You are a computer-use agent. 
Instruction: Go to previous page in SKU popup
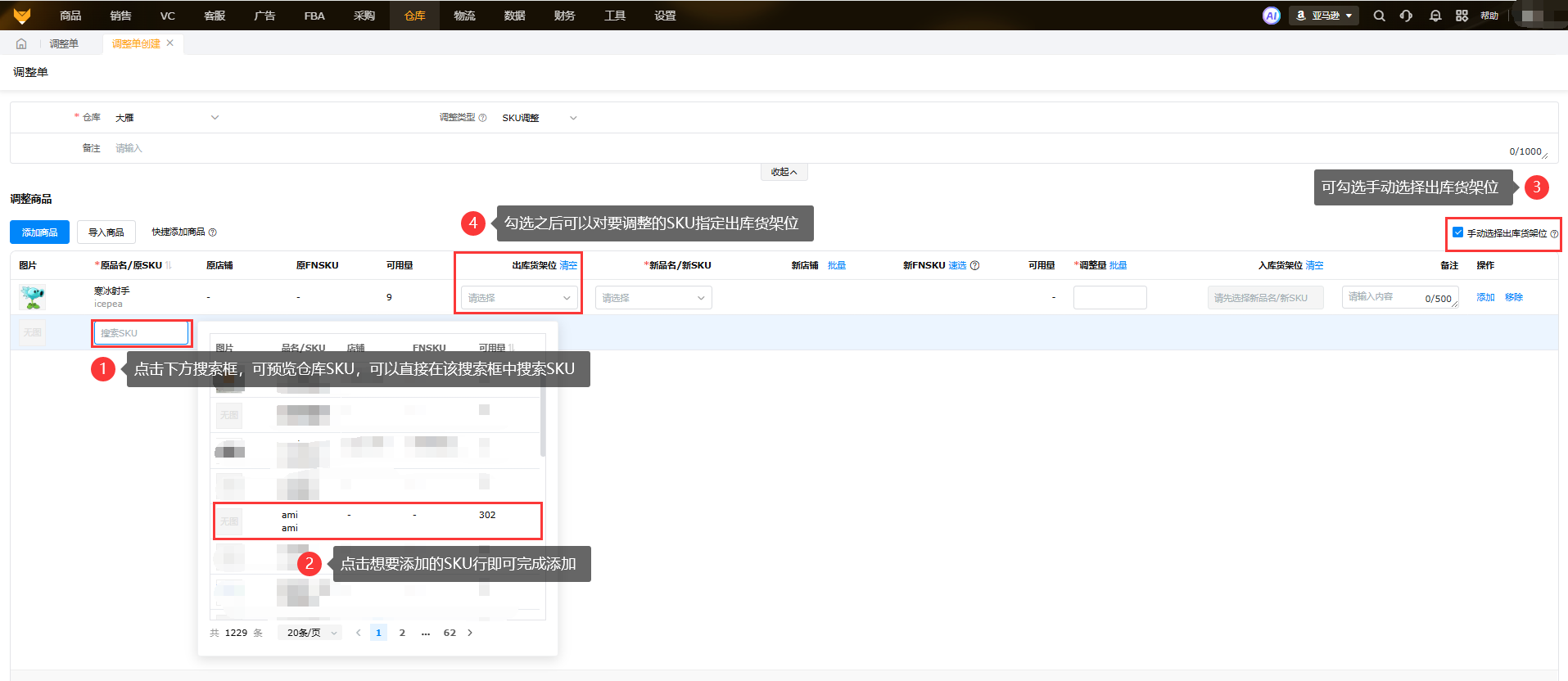click(358, 633)
